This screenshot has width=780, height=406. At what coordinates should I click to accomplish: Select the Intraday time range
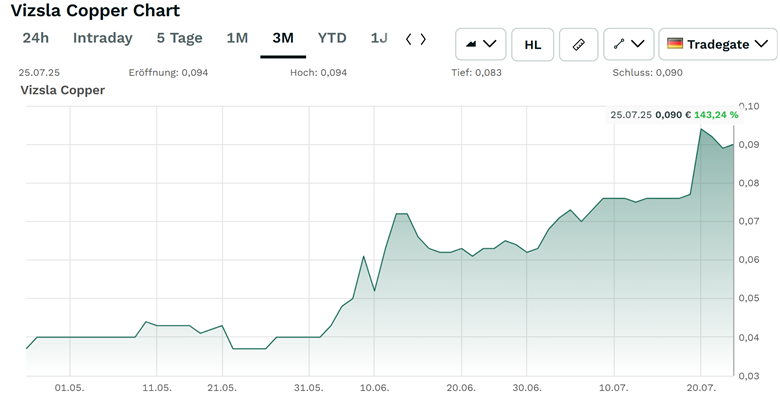[x=102, y=38]
